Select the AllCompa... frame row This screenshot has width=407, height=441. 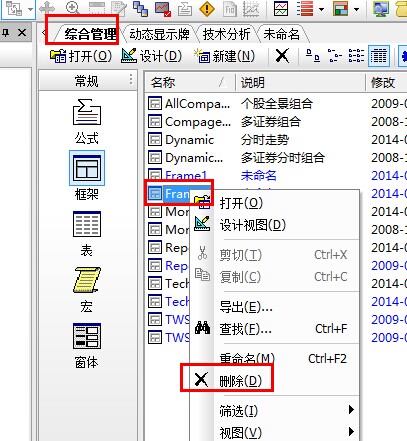click(x=277, y=104)
